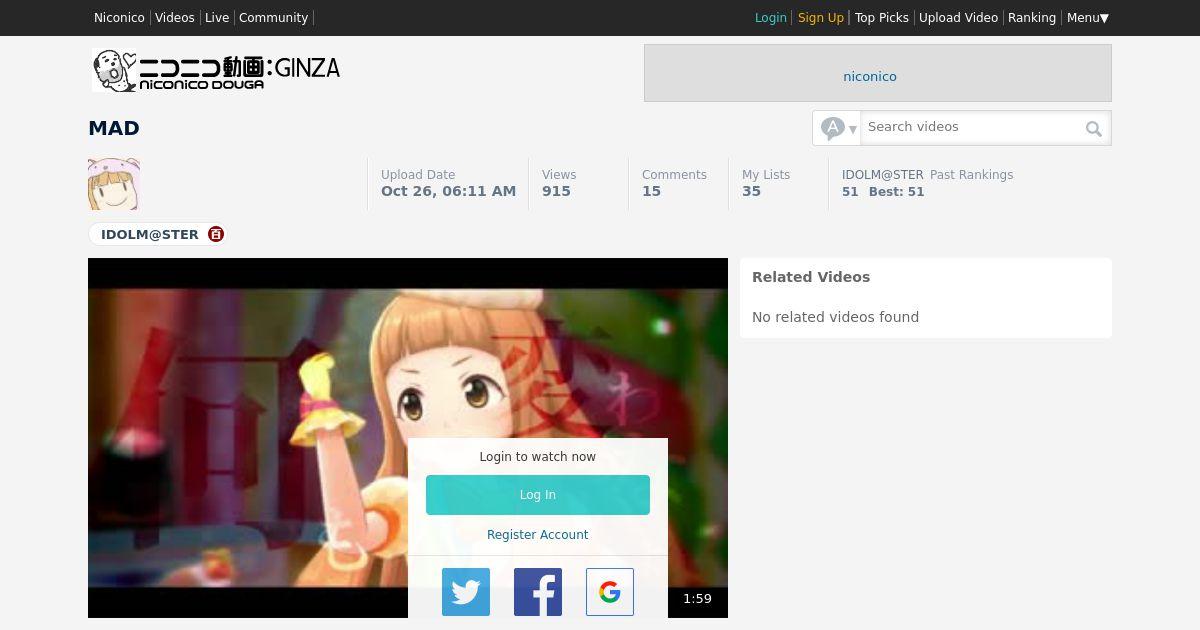Image resolution: width=1200 pixels, height=630 pixels.
Task: Click the My Lists count 35
Action: [751, 191]
